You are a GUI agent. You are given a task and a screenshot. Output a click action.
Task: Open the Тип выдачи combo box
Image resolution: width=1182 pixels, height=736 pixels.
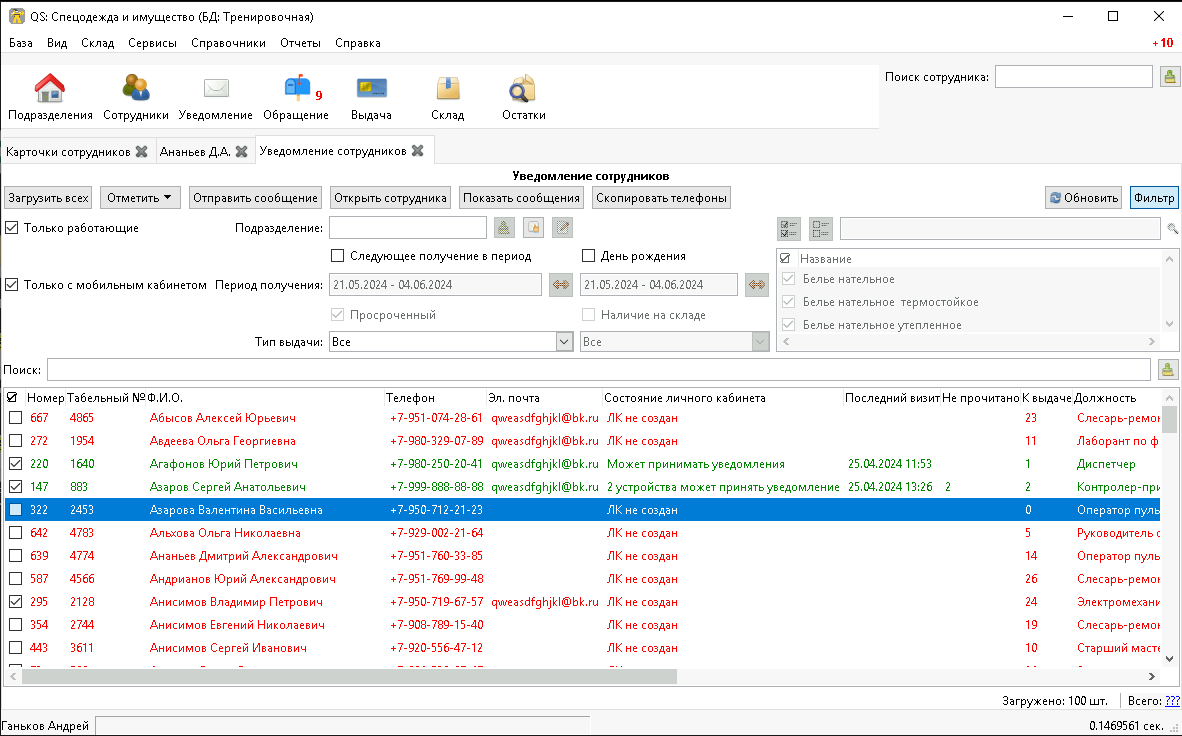(451, 342)
